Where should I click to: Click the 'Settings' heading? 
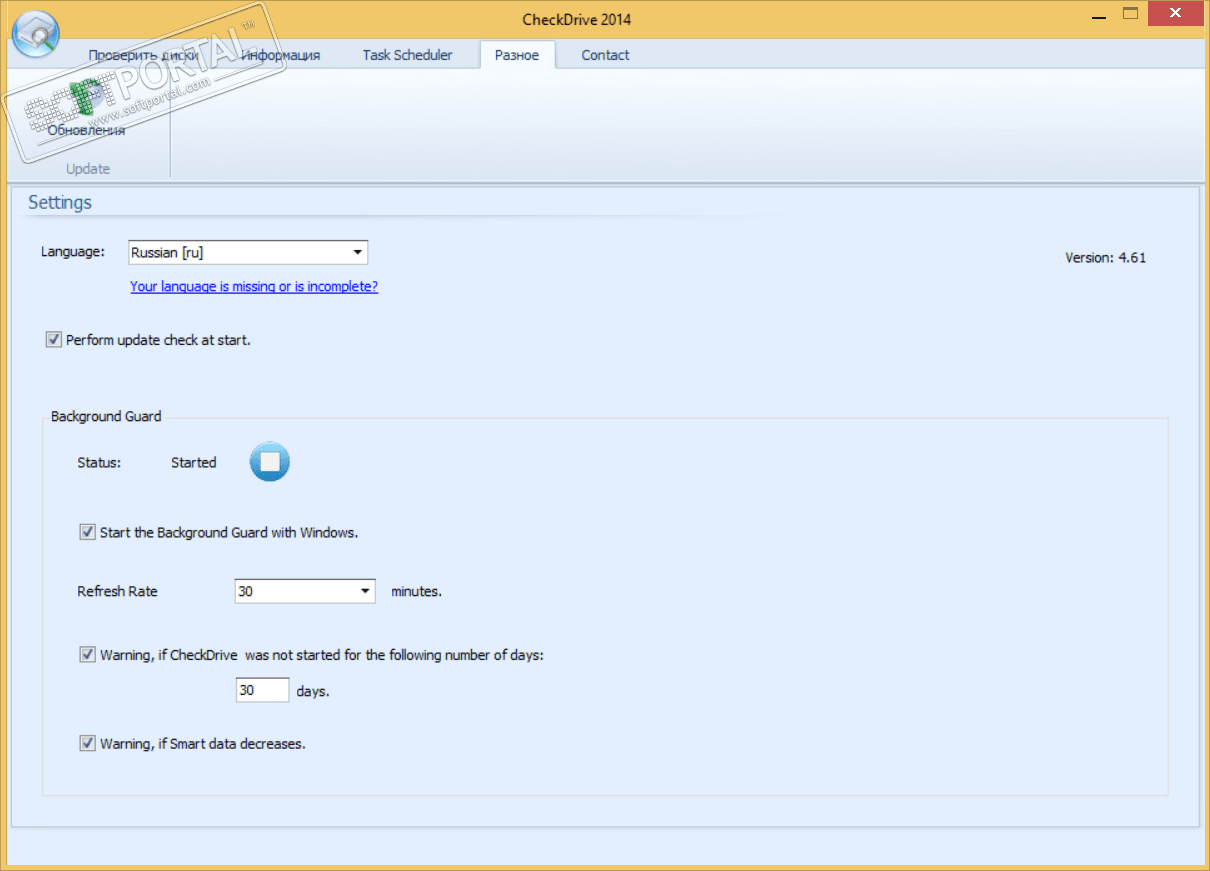[60, 202]
